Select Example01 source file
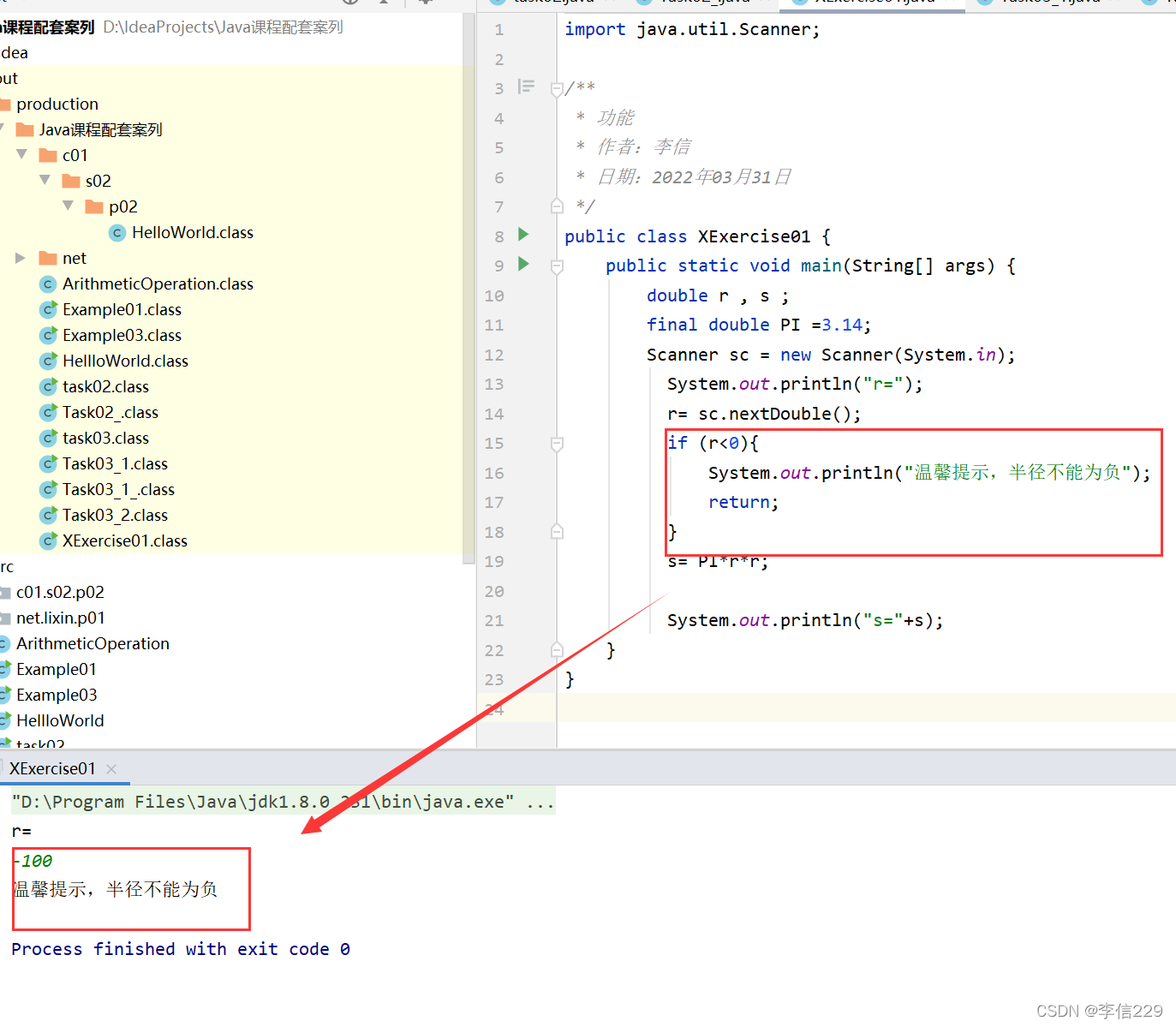 [57, 670]
